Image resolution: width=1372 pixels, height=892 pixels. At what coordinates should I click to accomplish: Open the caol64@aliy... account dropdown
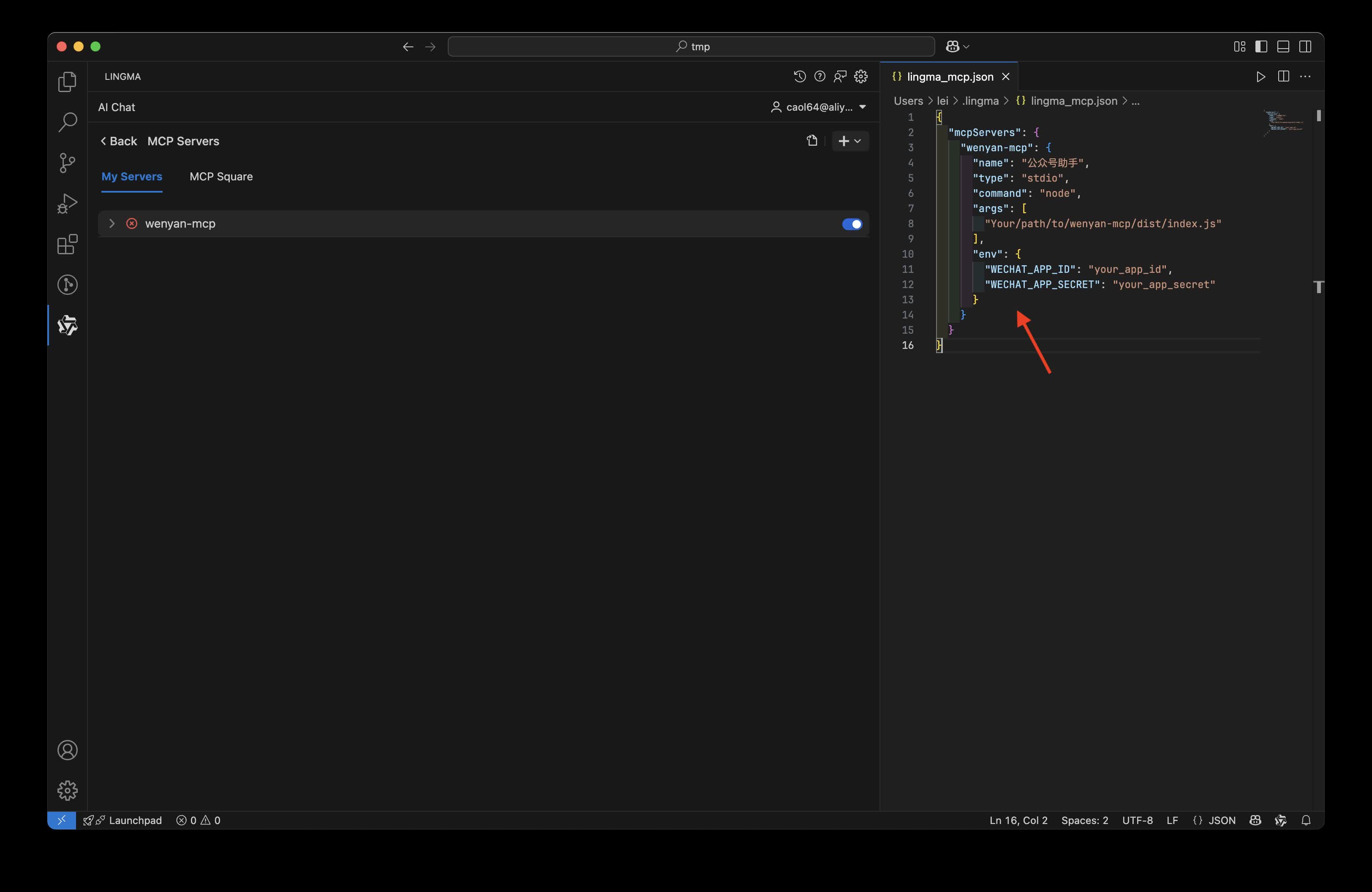(819, 107)
